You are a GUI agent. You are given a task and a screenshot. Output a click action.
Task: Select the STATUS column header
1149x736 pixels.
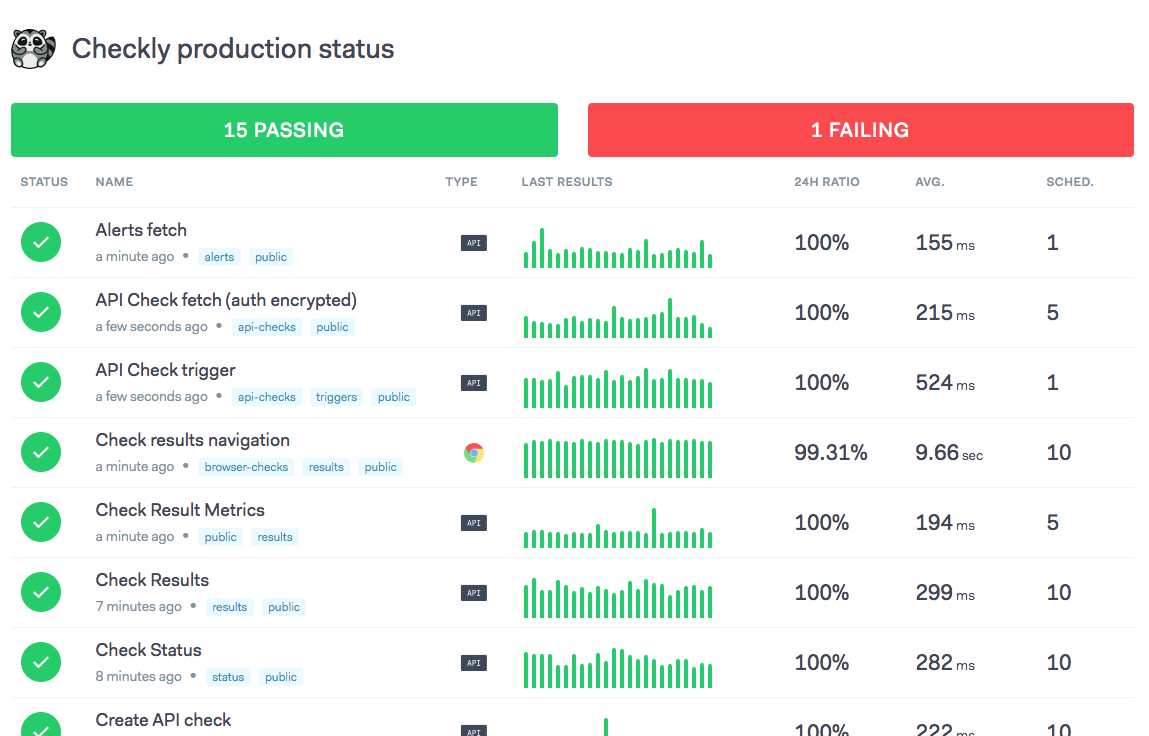click(x=44, y=182)
